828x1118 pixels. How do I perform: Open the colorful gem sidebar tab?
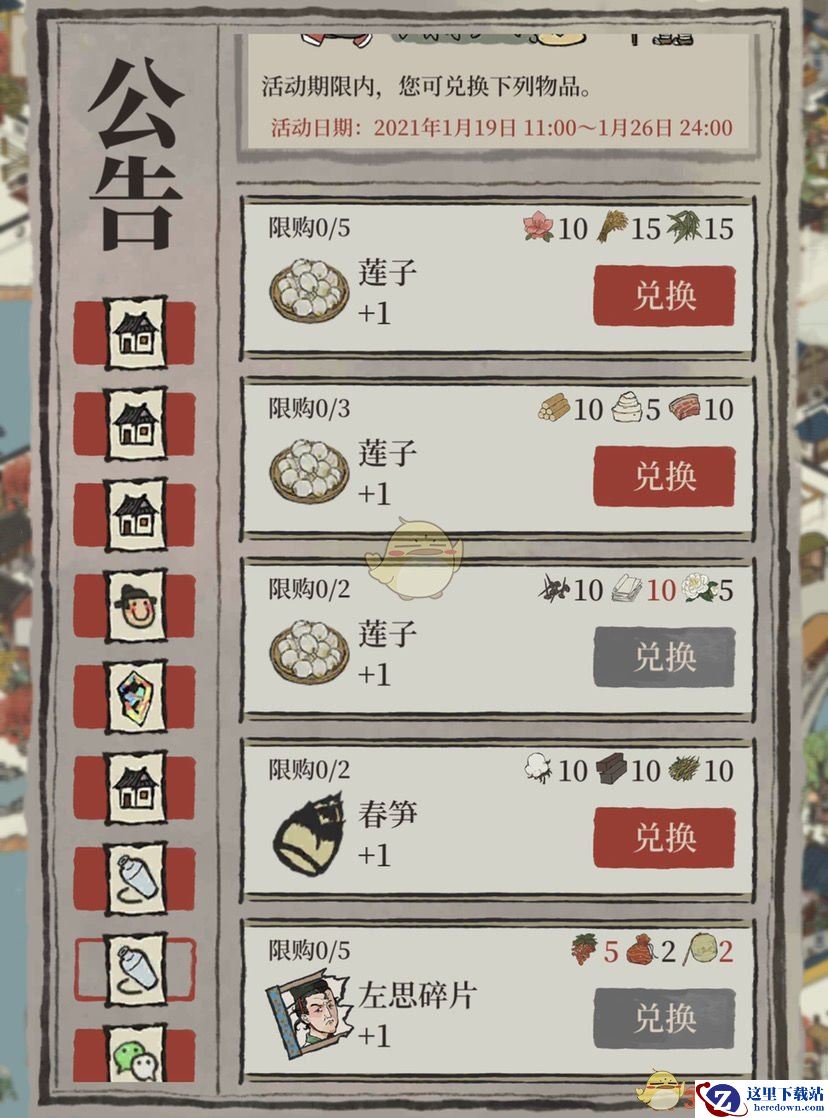coord(136,696)
